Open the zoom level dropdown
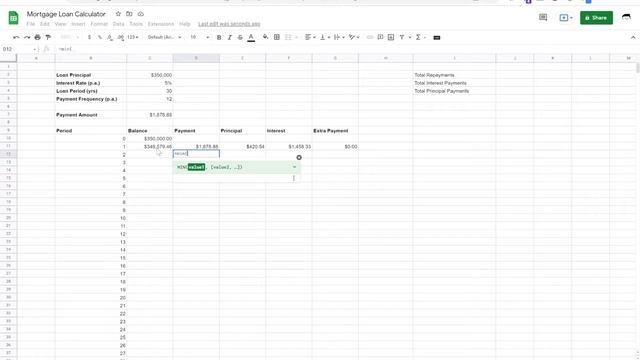This screenshot has height=360, width=640. 69,37
